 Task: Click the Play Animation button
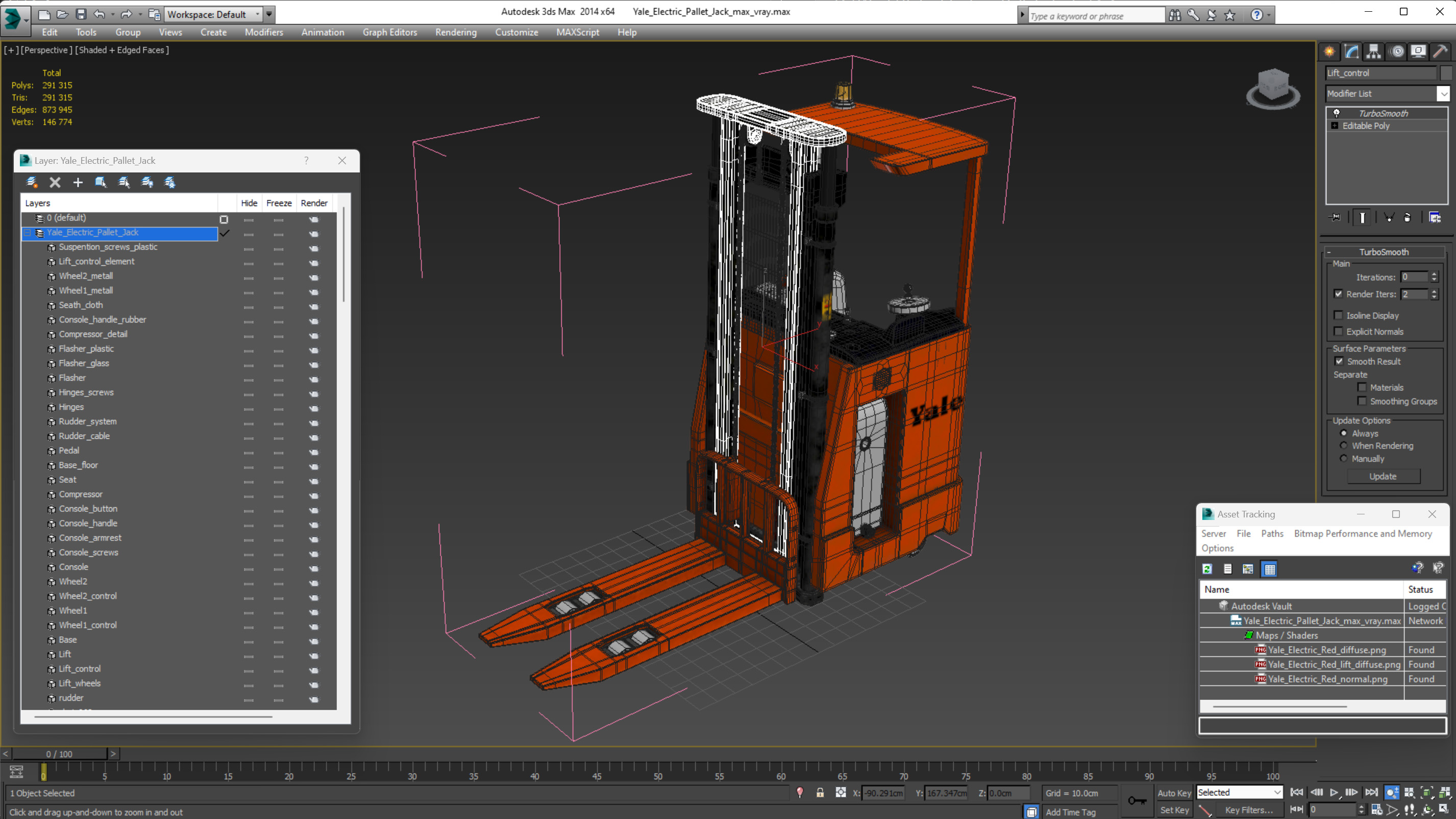coord(1334,792)
